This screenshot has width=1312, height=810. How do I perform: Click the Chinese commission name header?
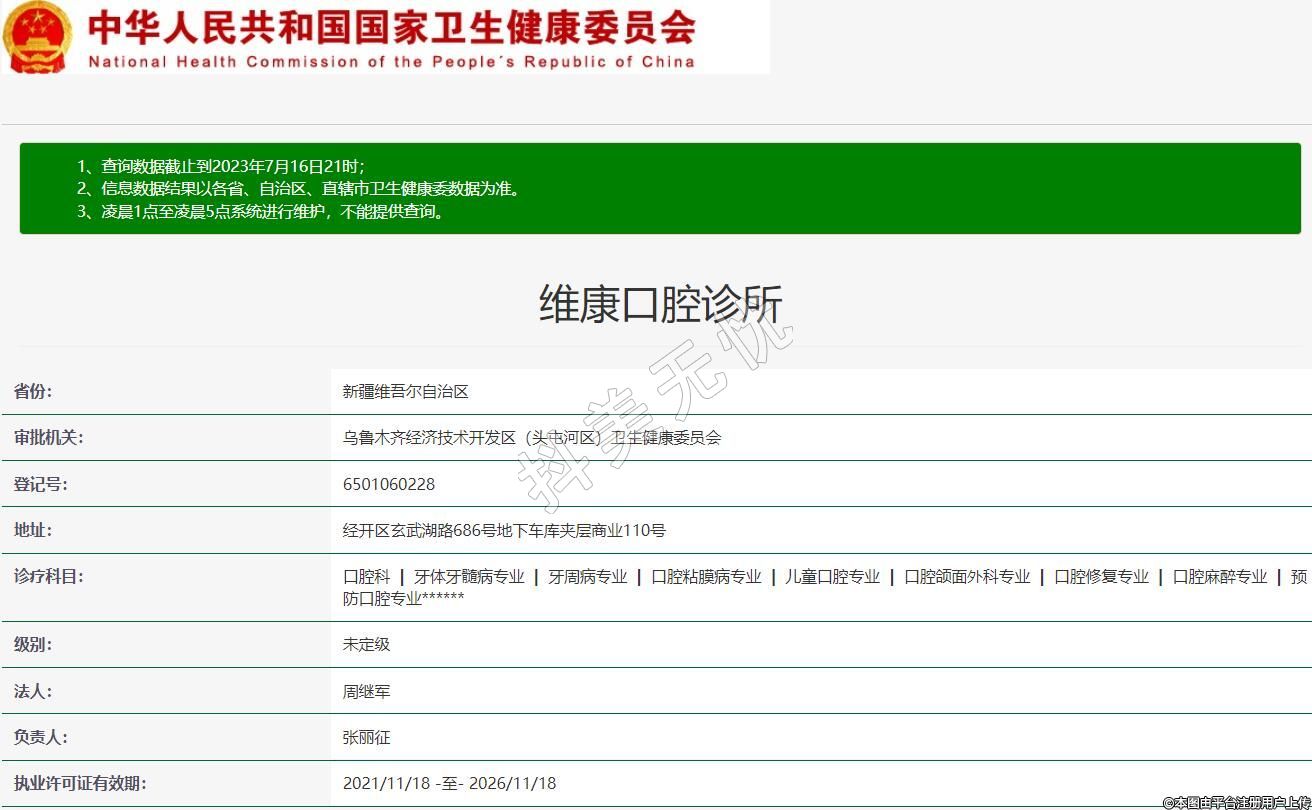tap(390, 27)
